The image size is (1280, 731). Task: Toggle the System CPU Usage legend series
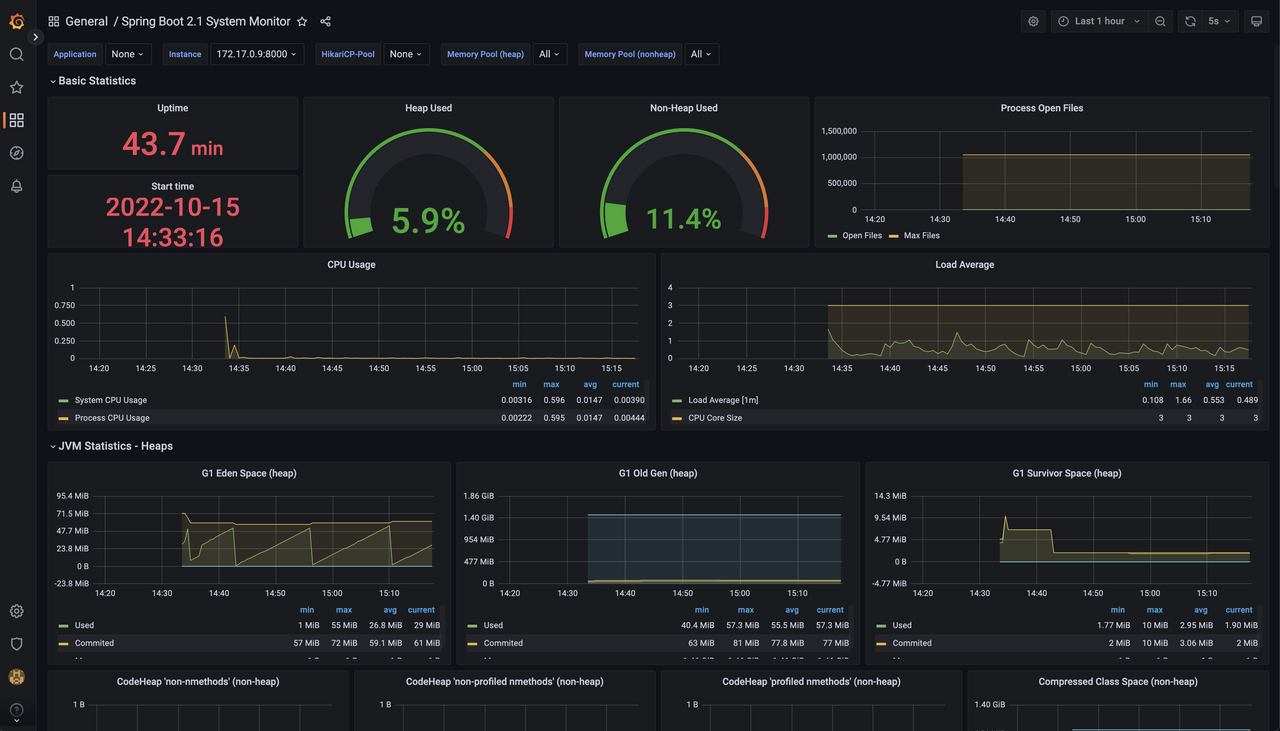tap(111, 400)
